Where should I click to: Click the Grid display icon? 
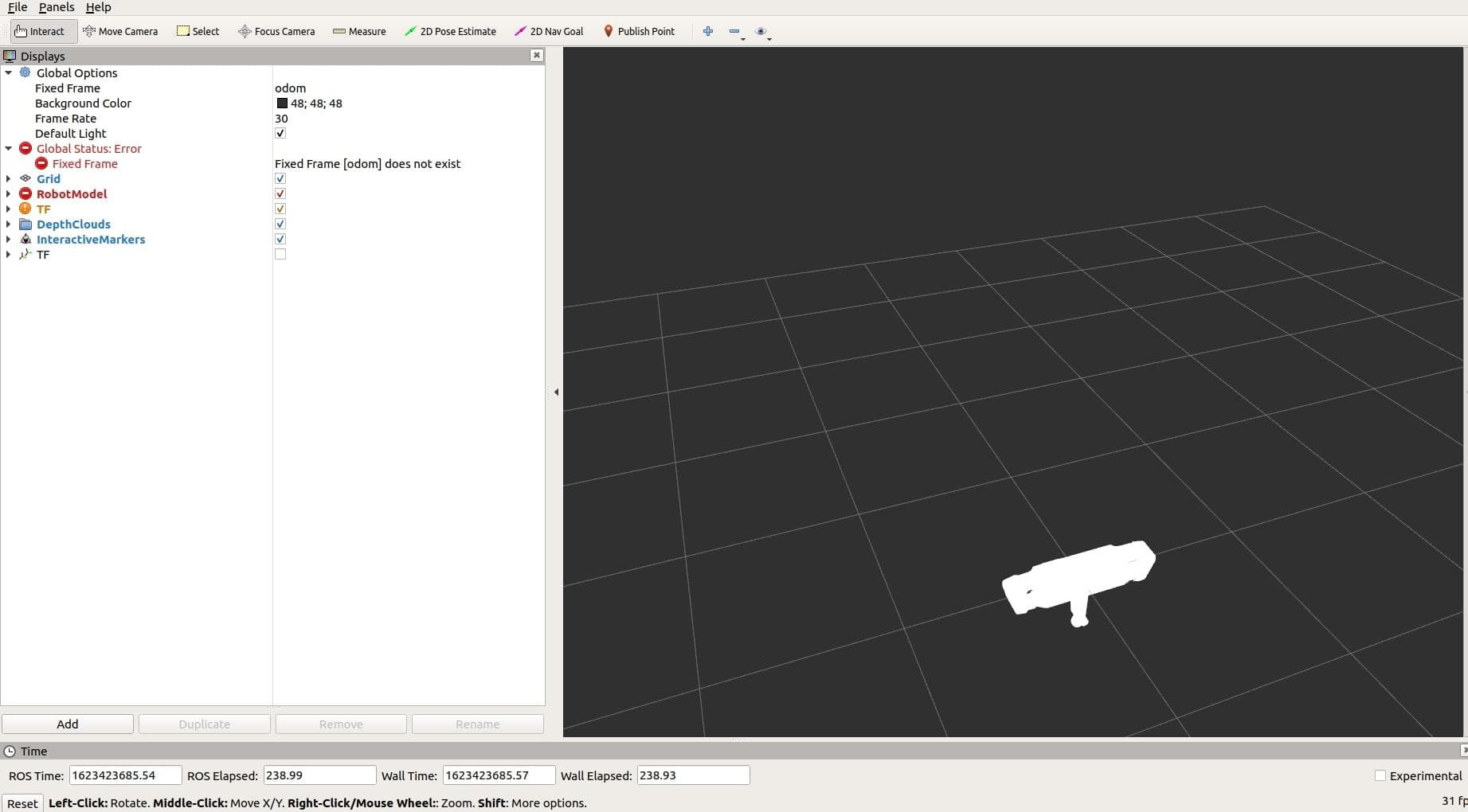[x=25, y=178]
